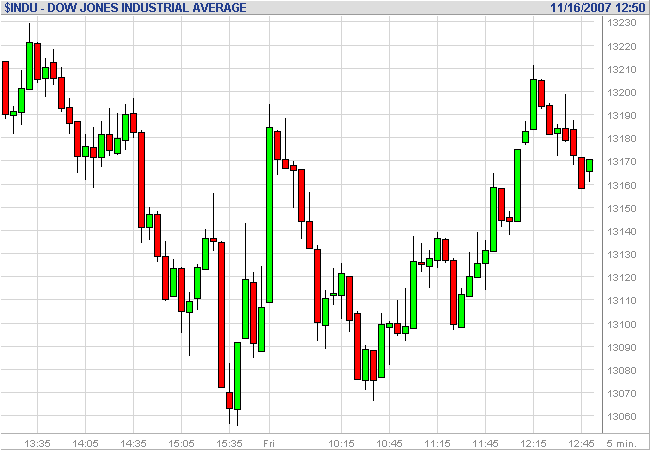650x450 pixels.
Task: Select the 13200 price axis label
Action: [x=621, y=92]
